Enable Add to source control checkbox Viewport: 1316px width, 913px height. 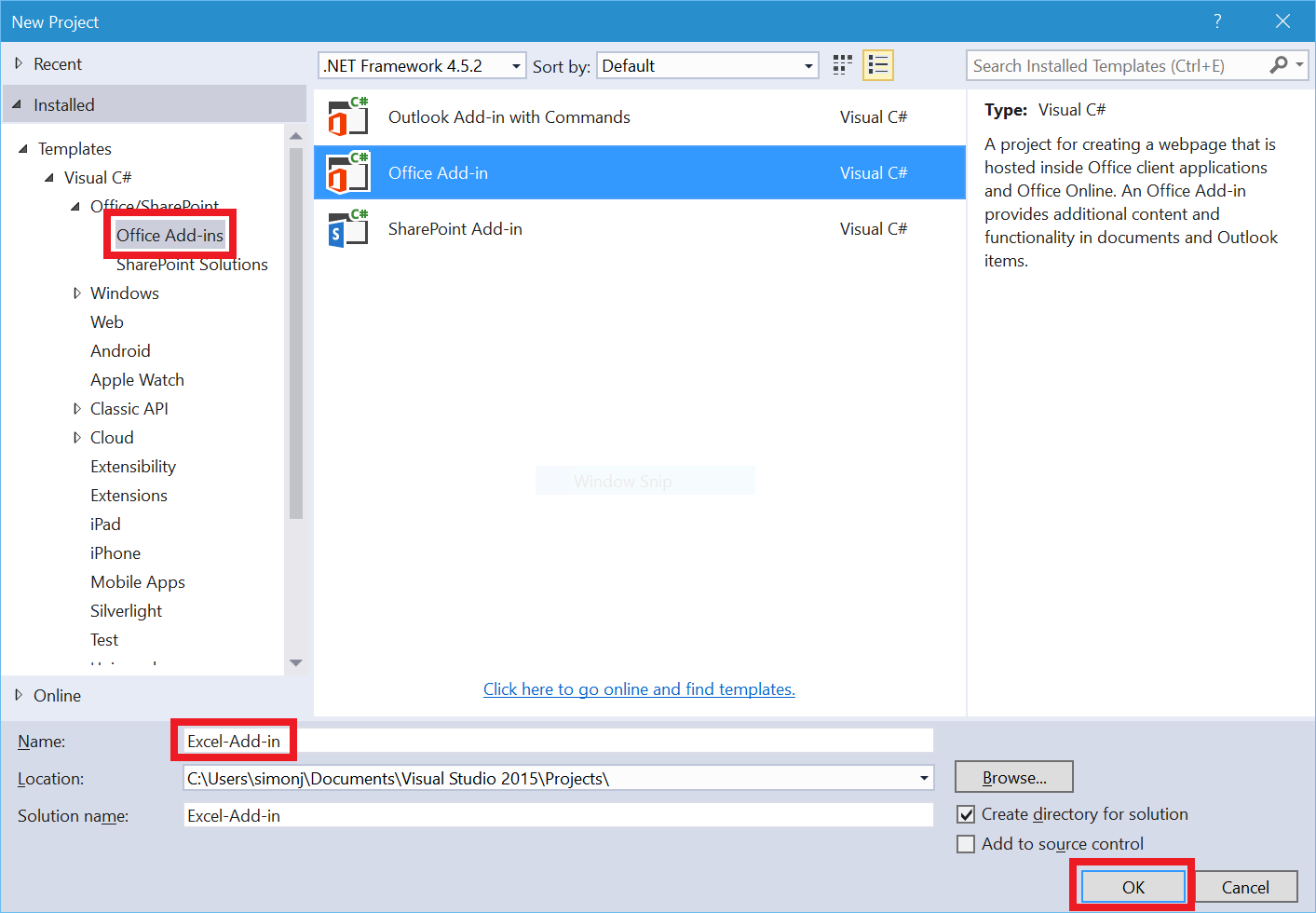(x=967, y=844)
